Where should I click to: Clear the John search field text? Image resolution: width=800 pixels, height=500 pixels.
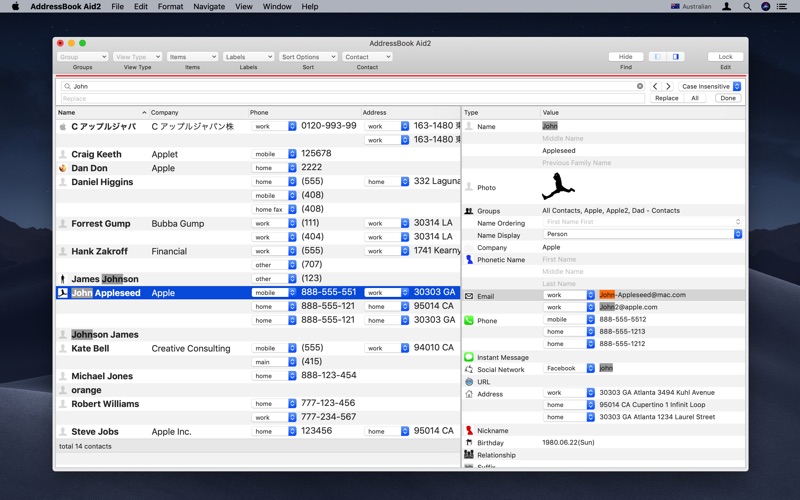[x=640, y=86]
